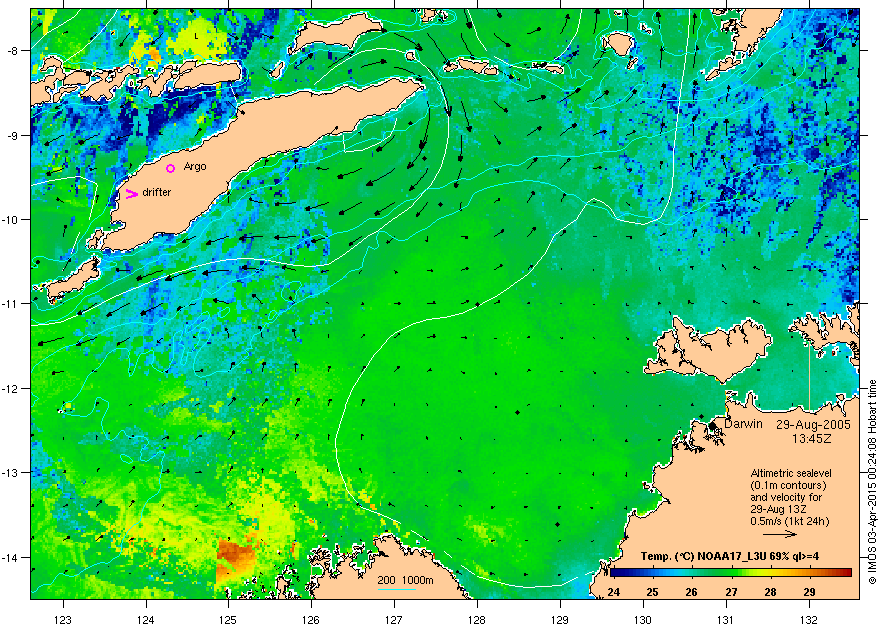Image resolution: width=880 pixels, height=630 pixels.
Task: Click the 'drifter' label
Action: pos(157,192)
